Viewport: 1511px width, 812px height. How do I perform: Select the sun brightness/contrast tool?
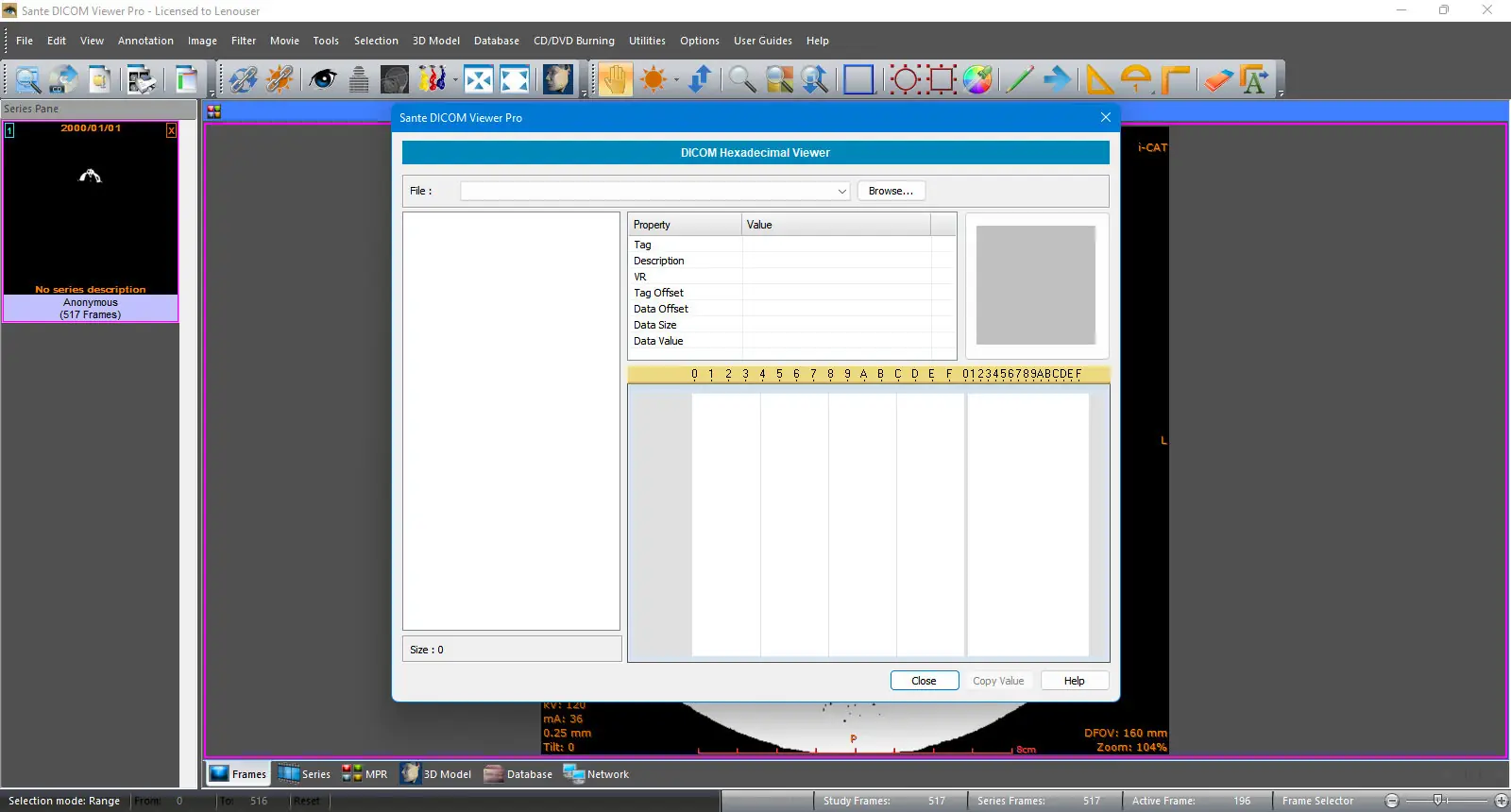click(654, 79)
